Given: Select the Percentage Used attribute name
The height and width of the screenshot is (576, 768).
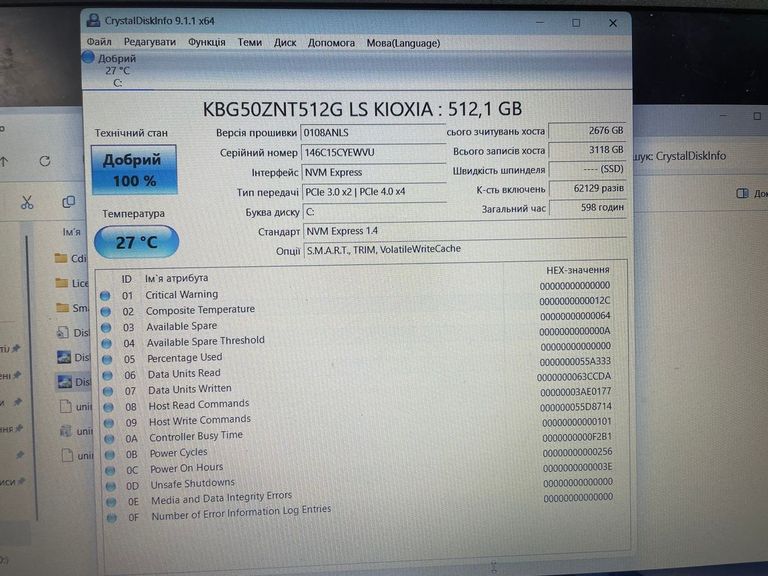Looking at the screenshot, I should (x=185, y=358).
